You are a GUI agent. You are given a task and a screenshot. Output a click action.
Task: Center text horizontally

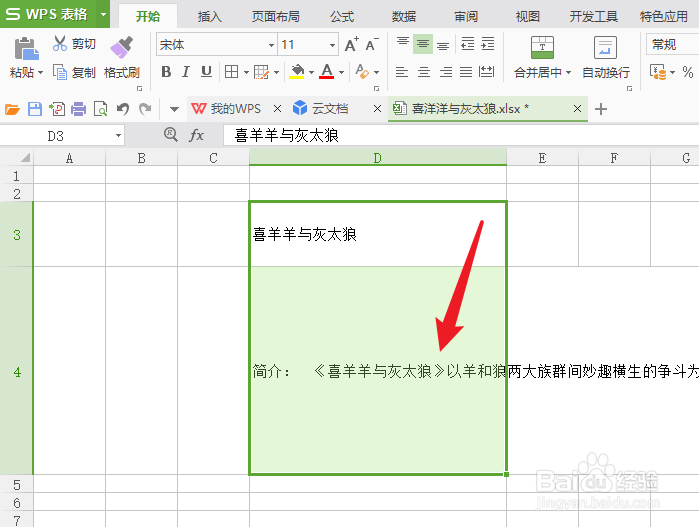pyautogui.click(x=424, y=72)
